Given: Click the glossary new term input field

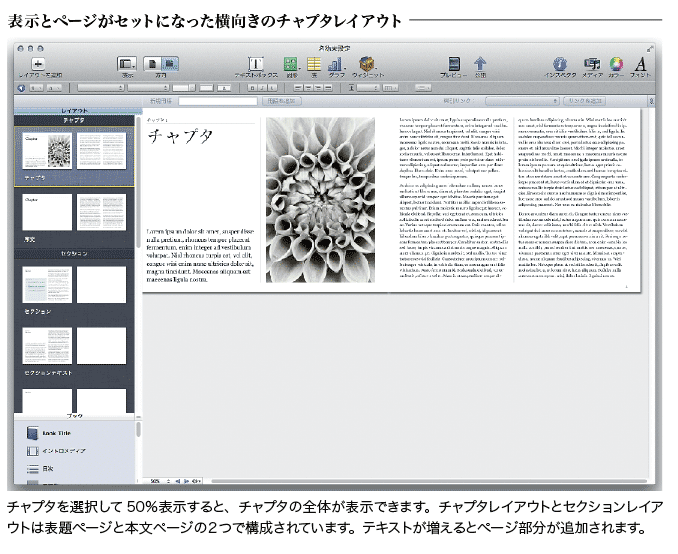Looking at the screenshot, I should coord(218,101).
